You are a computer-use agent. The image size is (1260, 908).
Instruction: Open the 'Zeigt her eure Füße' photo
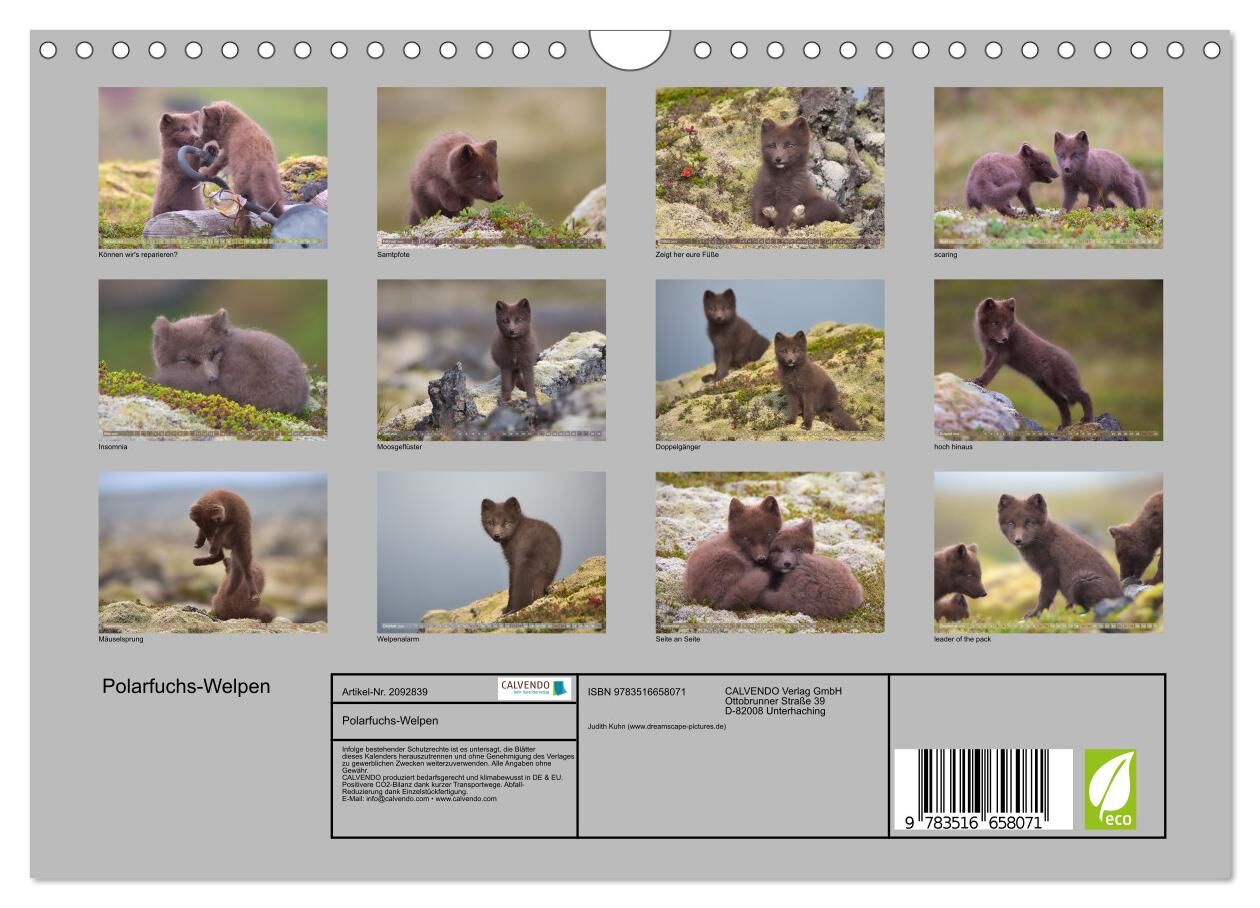(x=770, y=167)
